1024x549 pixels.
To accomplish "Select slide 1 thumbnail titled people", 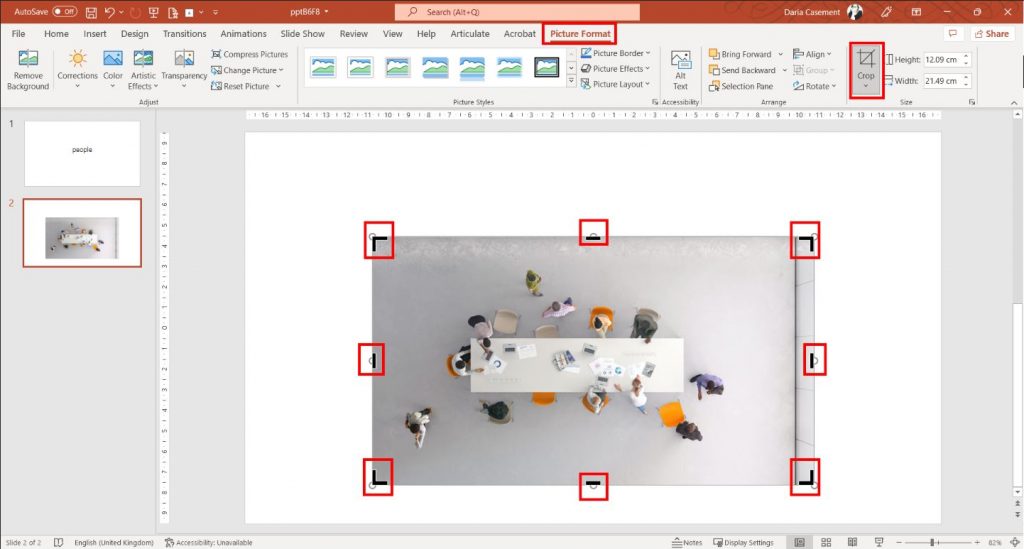I will (82, 153).
